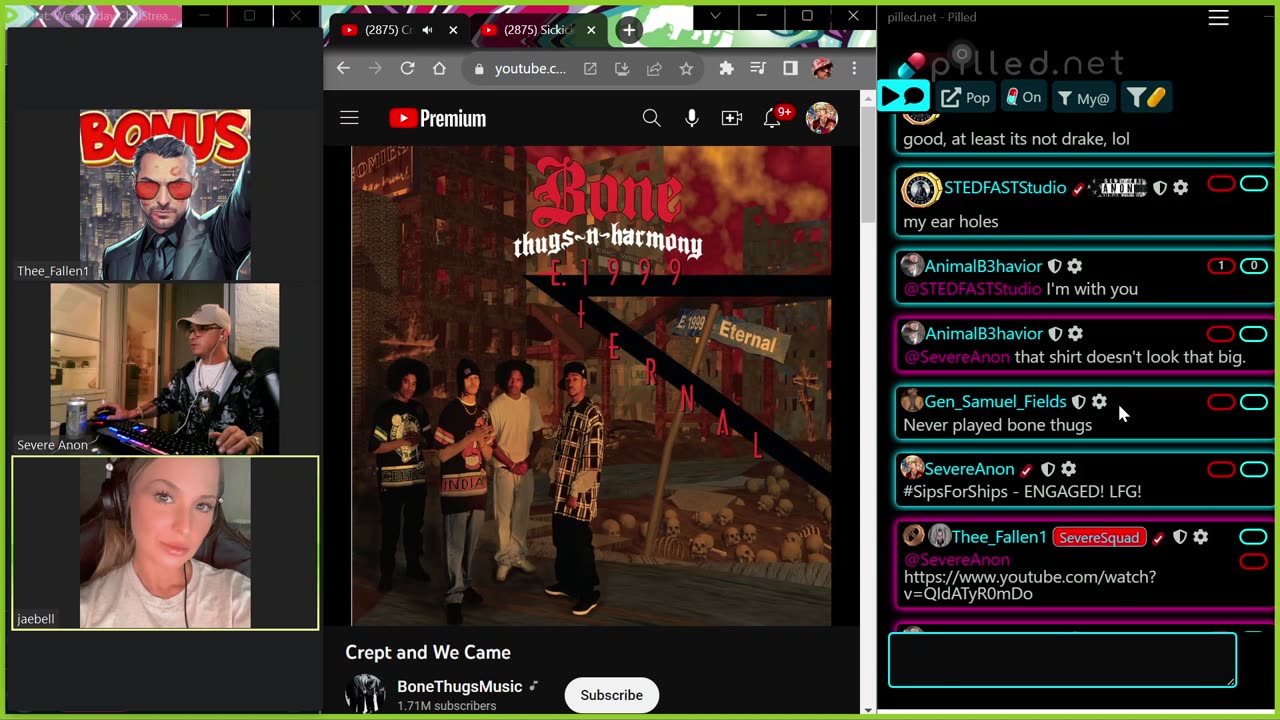Select Severe Anon video tile
This screenshot has width=1280, height=720.
[x=165, y=368]
